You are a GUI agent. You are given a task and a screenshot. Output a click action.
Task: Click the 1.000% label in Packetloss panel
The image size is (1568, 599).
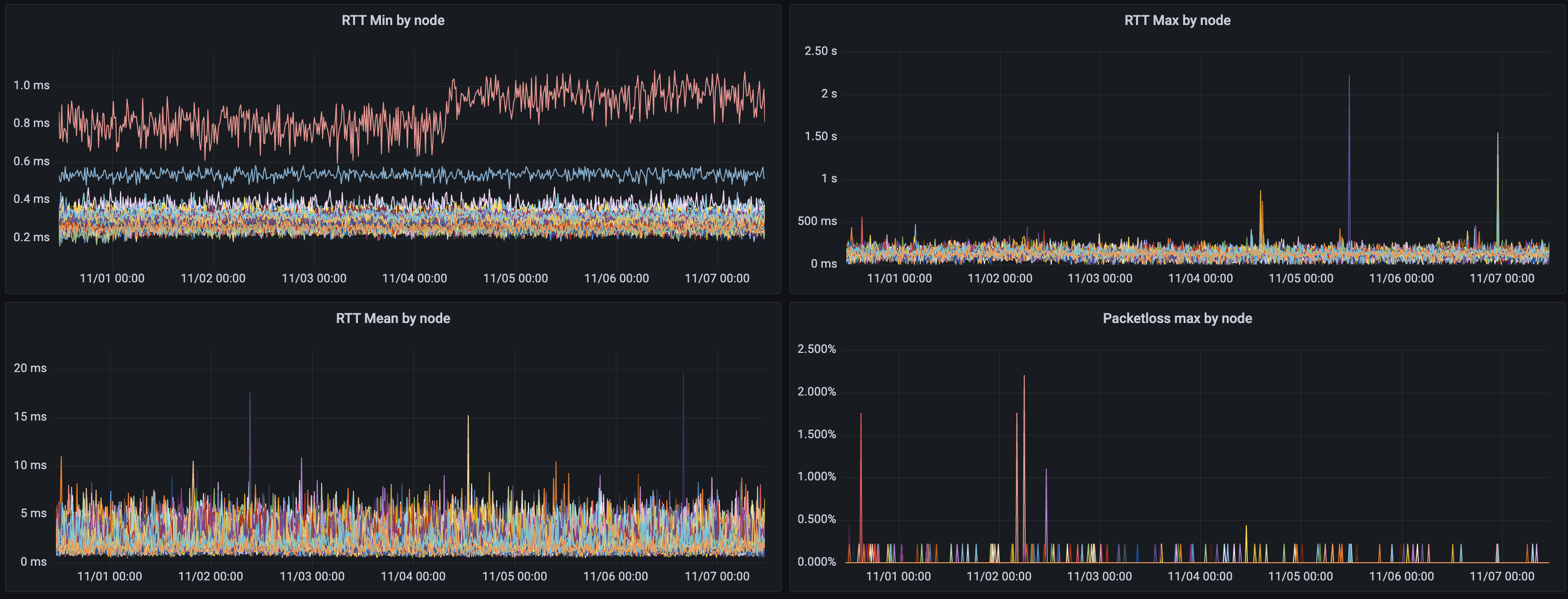click(x=816, y=476)
